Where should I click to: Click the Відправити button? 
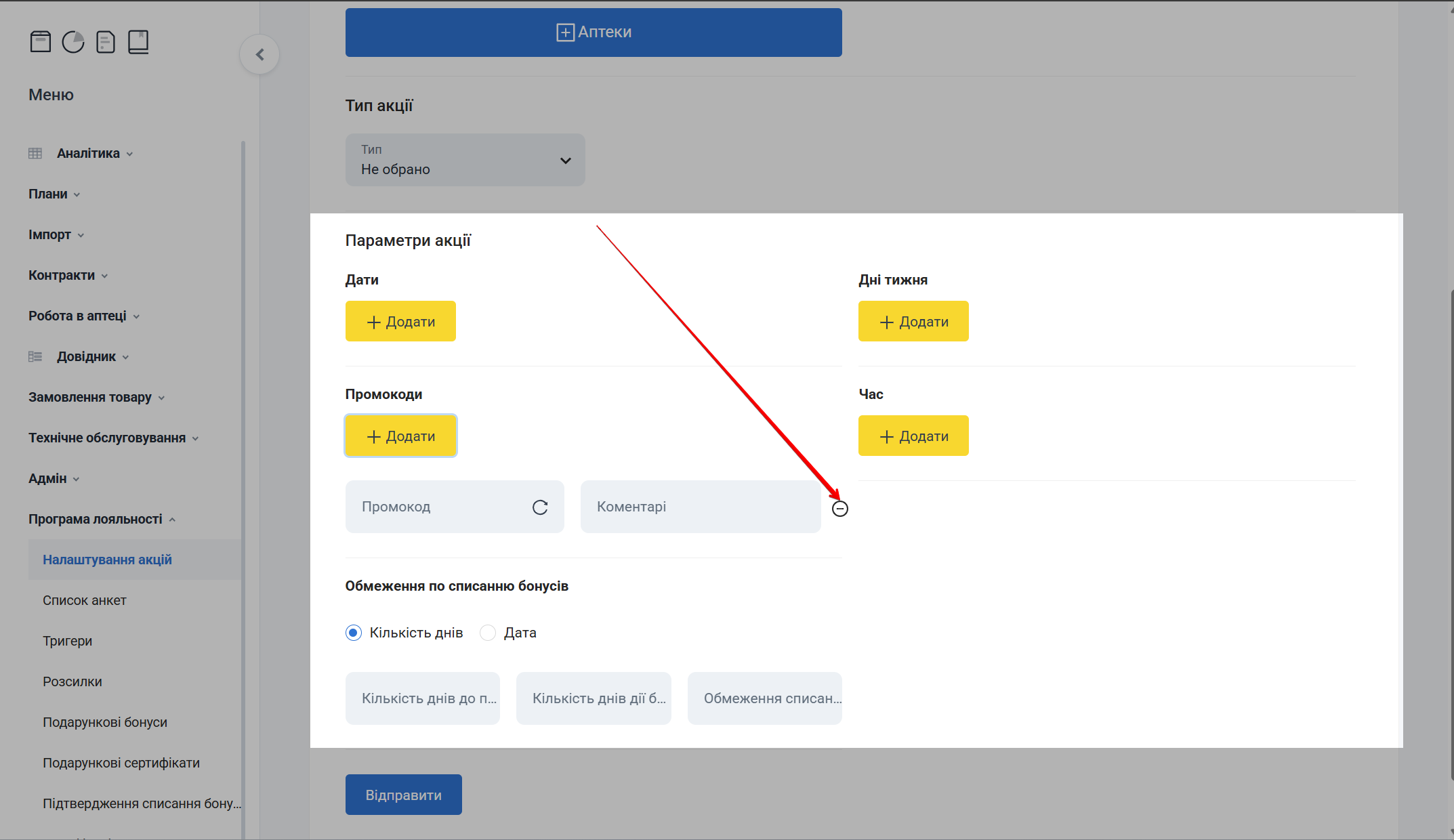coord(403,795)
